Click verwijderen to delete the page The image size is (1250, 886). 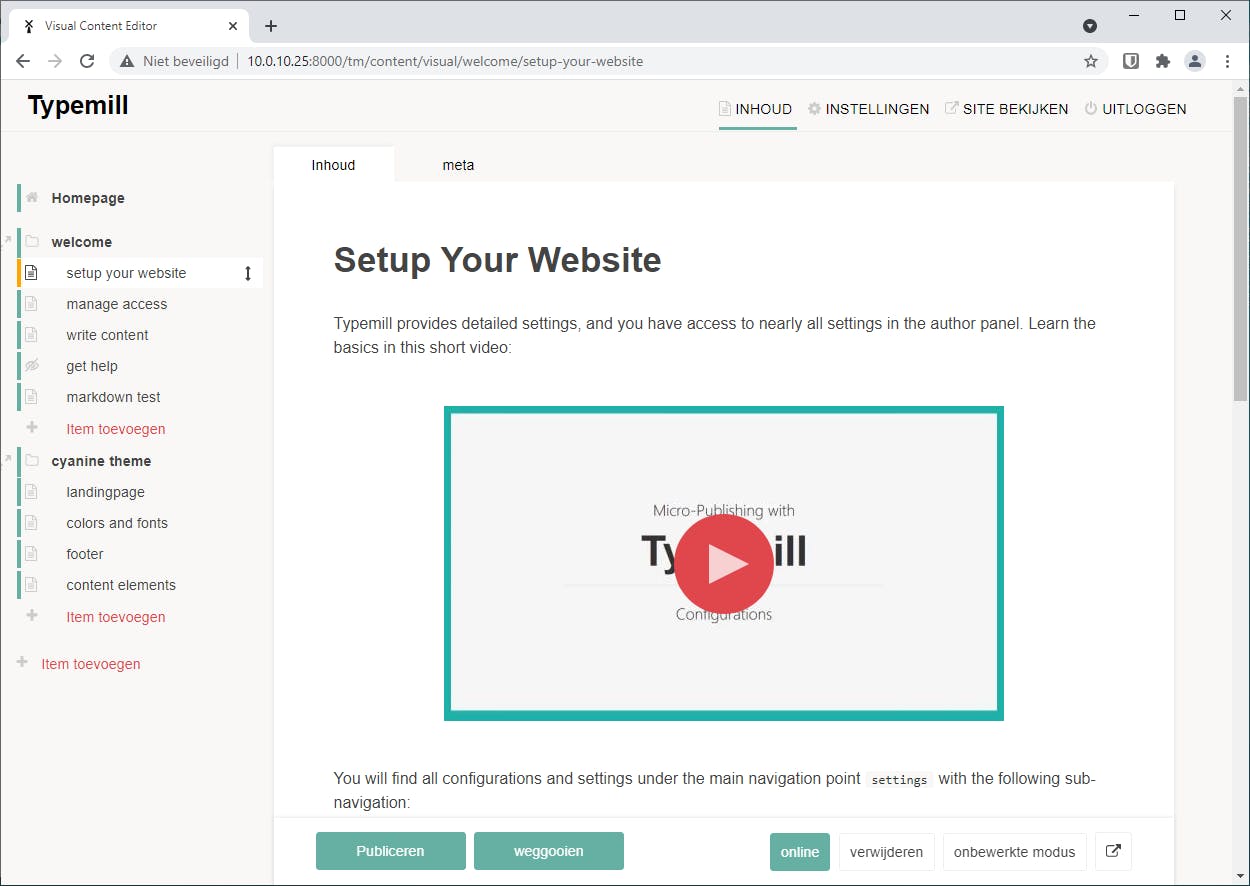[x=886, y=851]
